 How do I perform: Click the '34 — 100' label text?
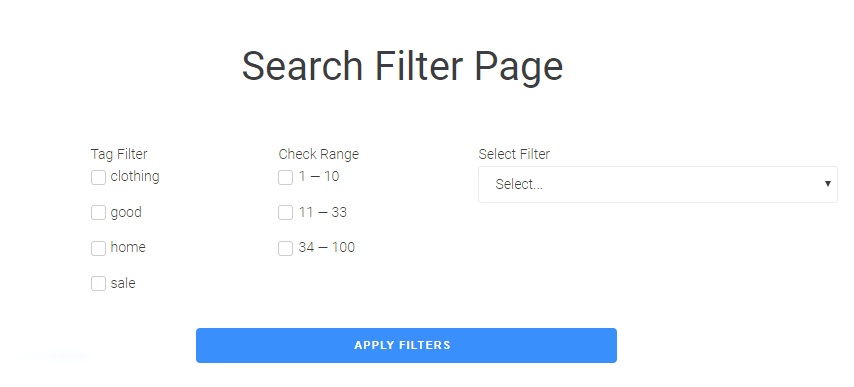(327, 247)
